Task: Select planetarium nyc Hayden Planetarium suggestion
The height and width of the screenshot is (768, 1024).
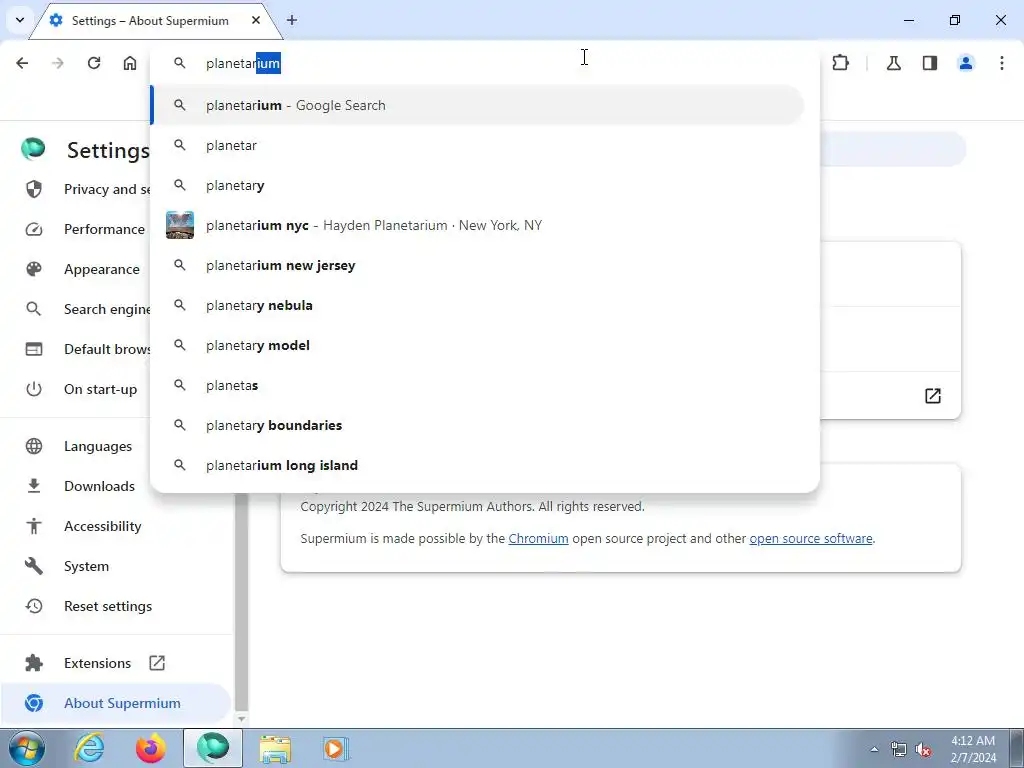Action: tap(477, 225)
